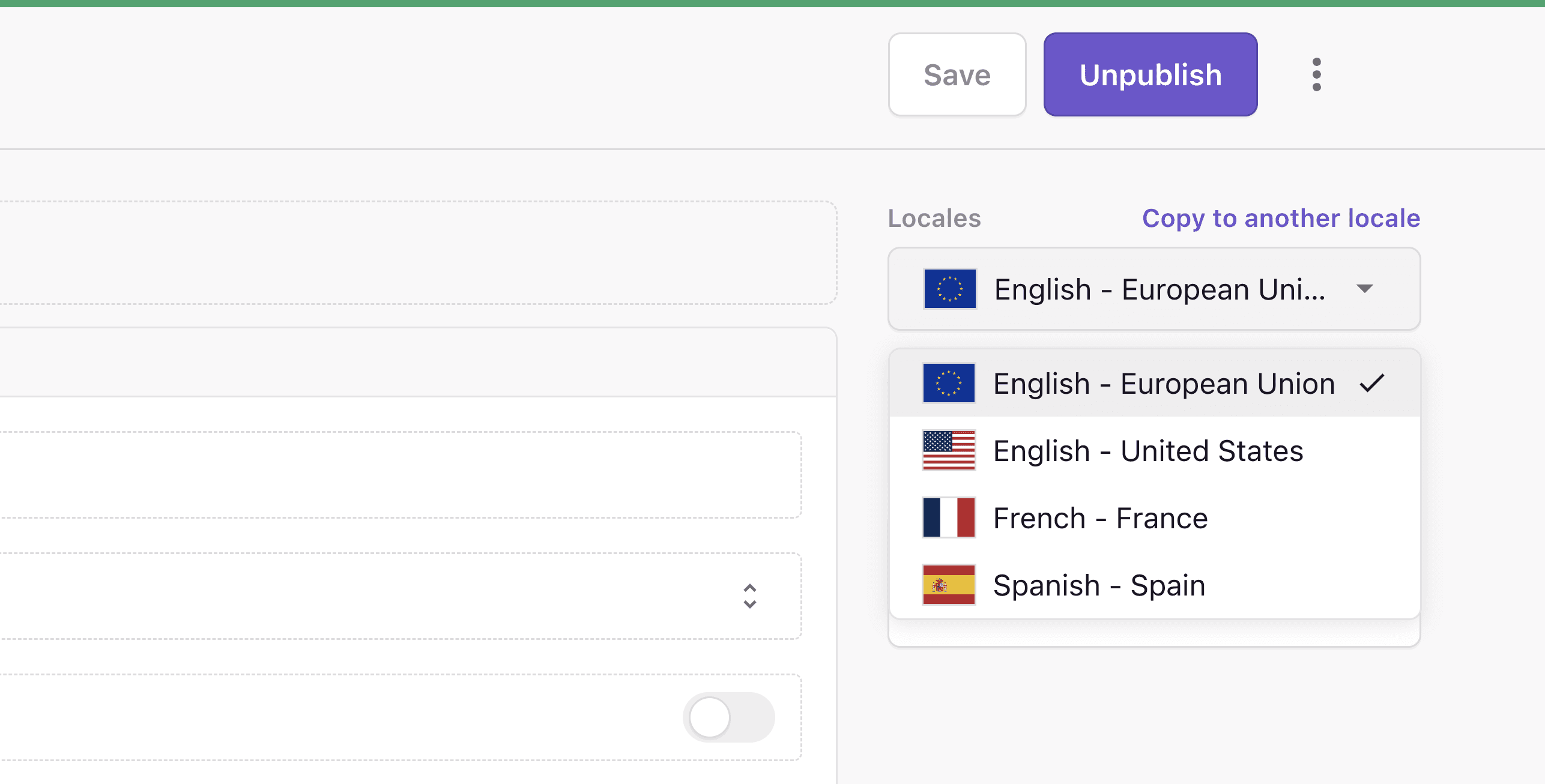The height and width of the screenshot is (784, 1545).
Task: Open the Locales dropdown selector
Action: coord(1154,289)
